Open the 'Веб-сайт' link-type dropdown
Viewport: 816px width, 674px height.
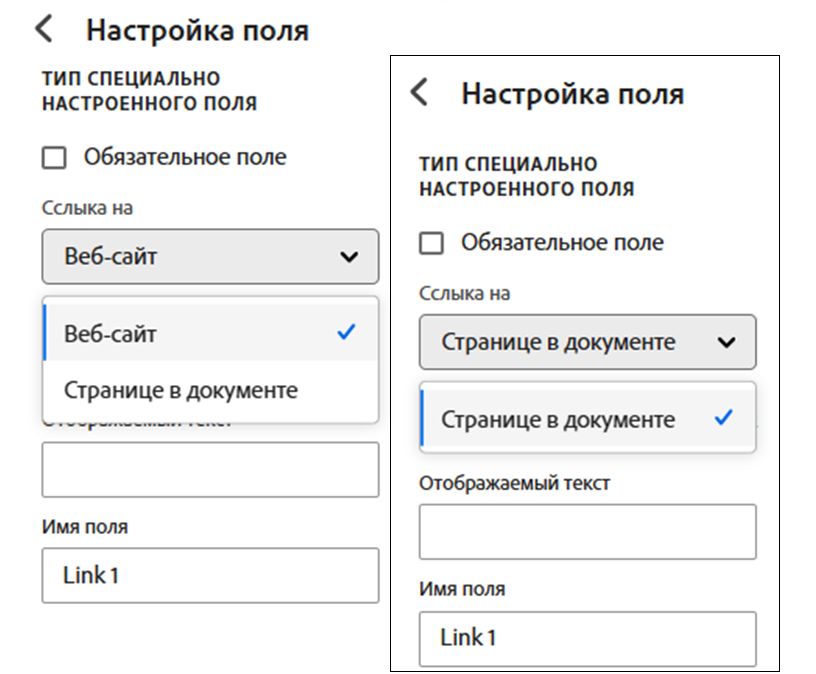point(210,257)
